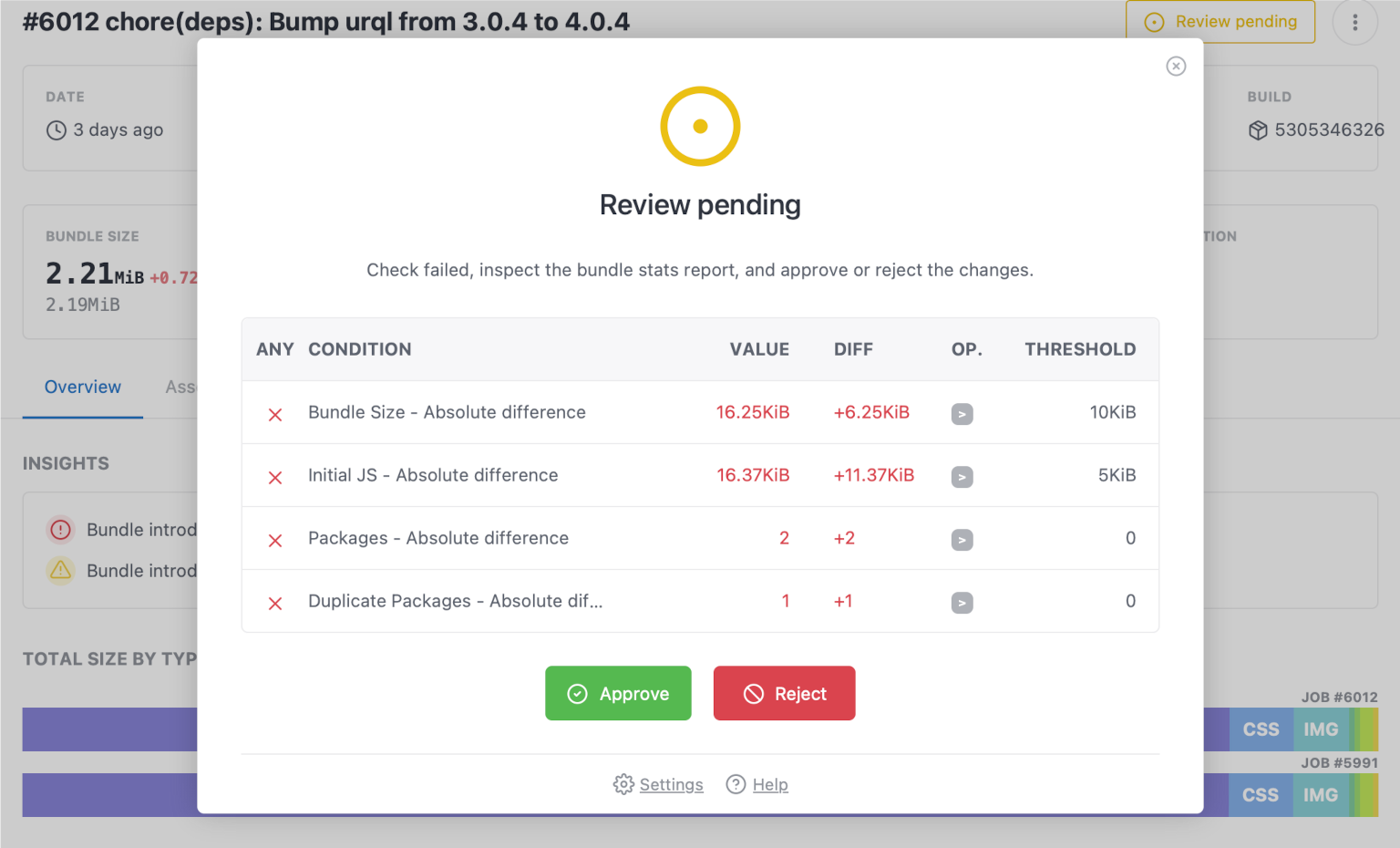Image resolution: width=1400 pixels, height=848 pixels.
Task: Click the Review pending status button
Action: click(1220, 22)
